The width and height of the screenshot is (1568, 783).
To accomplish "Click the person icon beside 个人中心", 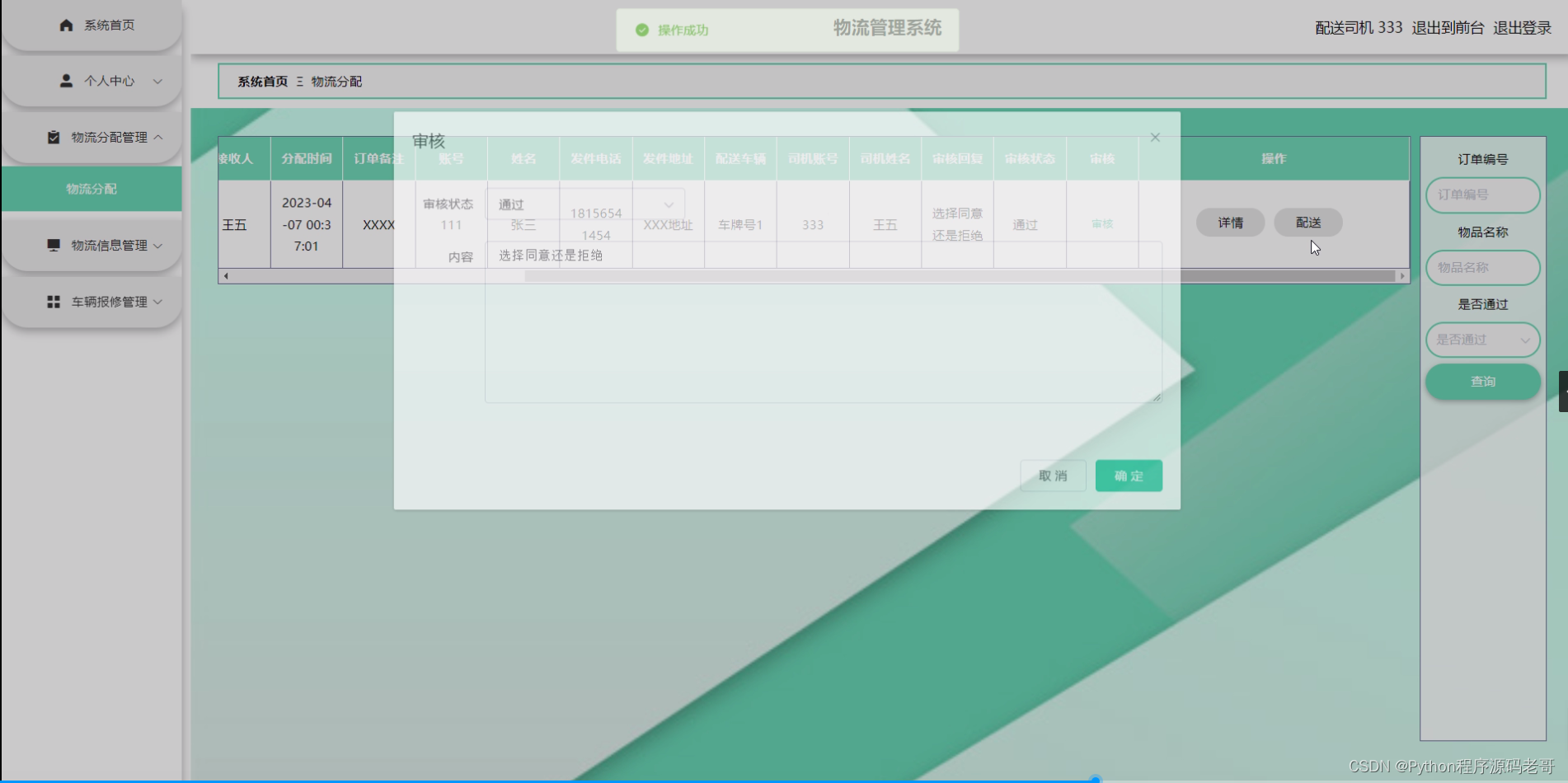I will (66, 81).
